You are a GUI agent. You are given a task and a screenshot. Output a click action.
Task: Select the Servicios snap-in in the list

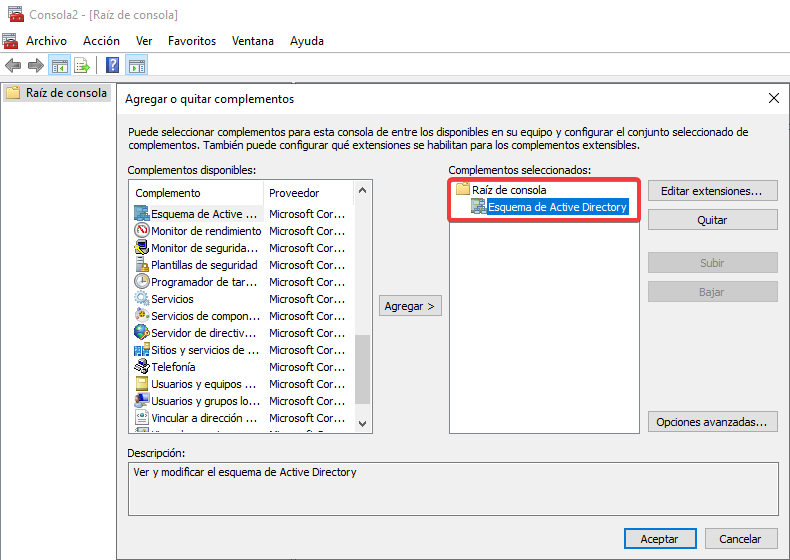point(172,299)
